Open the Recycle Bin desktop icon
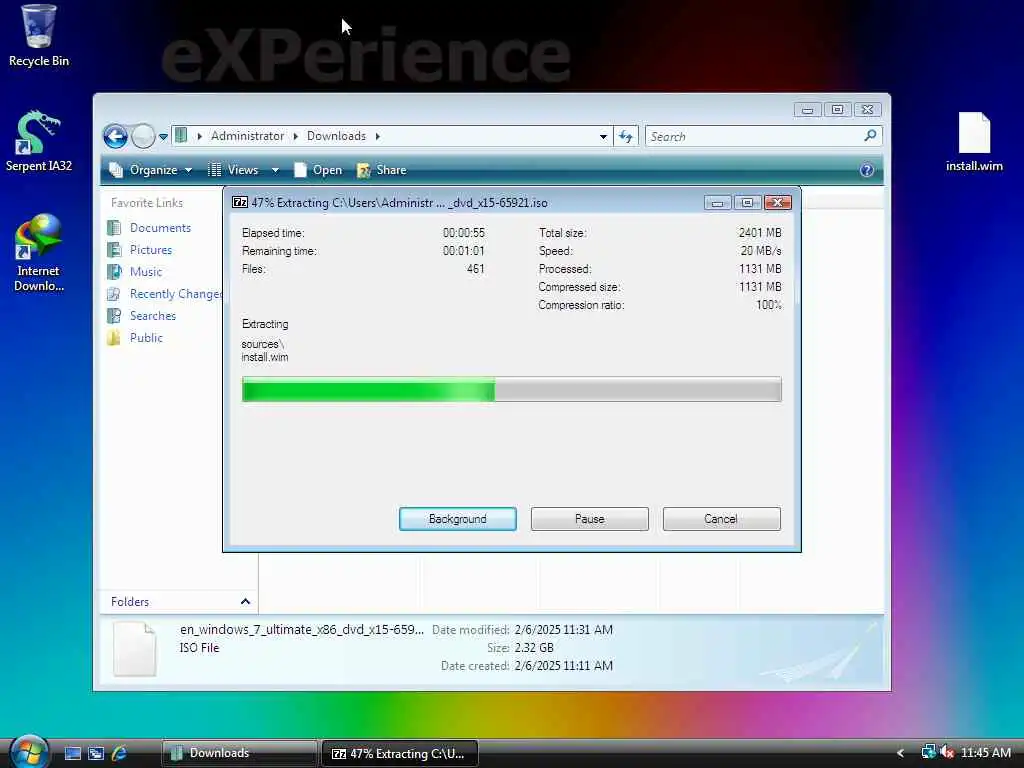 click(x=38, y=36)
